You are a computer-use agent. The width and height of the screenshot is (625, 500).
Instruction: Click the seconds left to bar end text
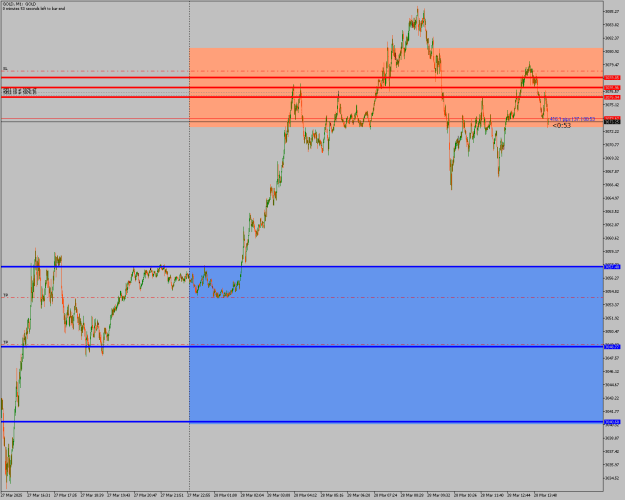[34, 8]
